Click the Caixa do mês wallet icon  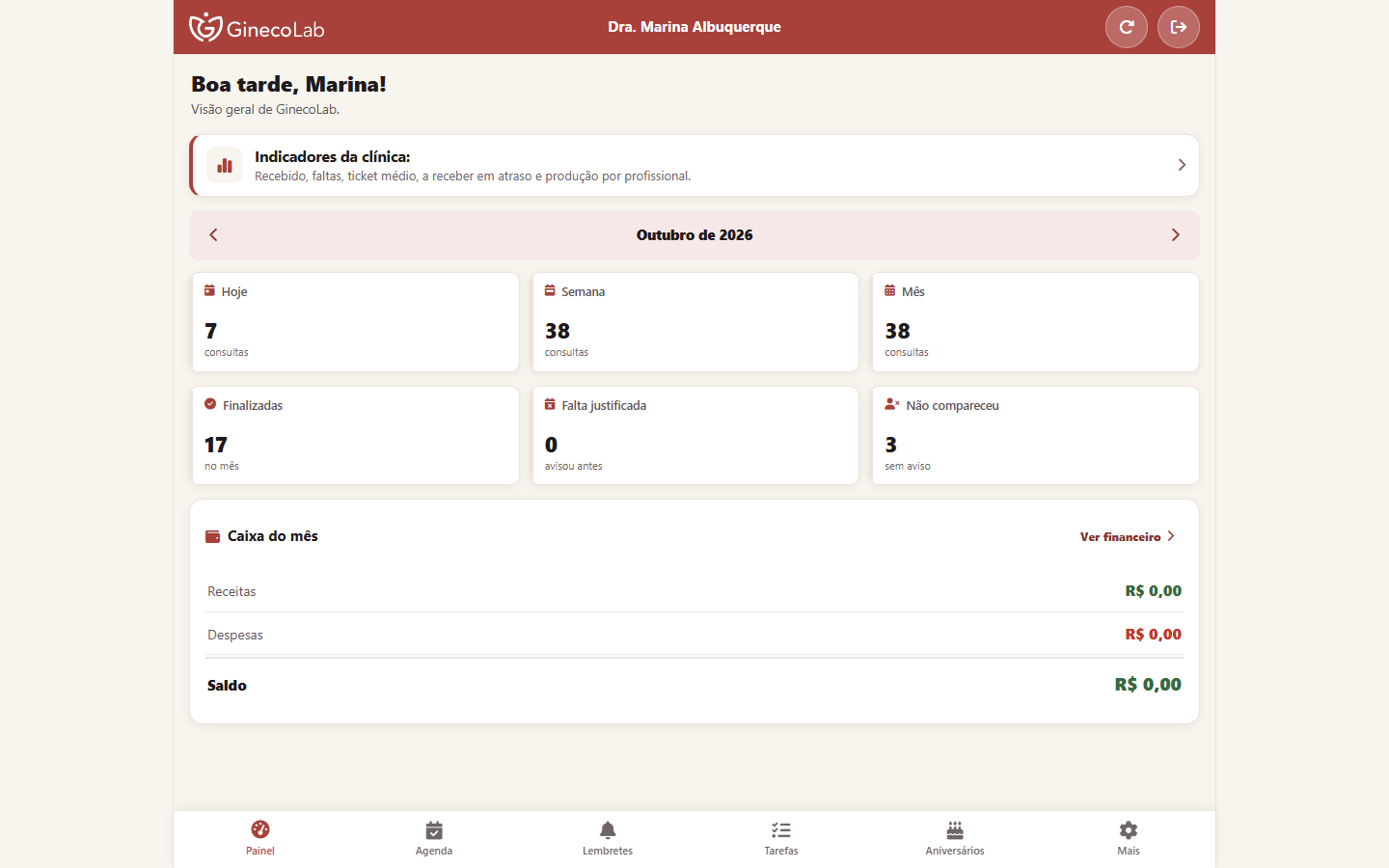[213, 536]
